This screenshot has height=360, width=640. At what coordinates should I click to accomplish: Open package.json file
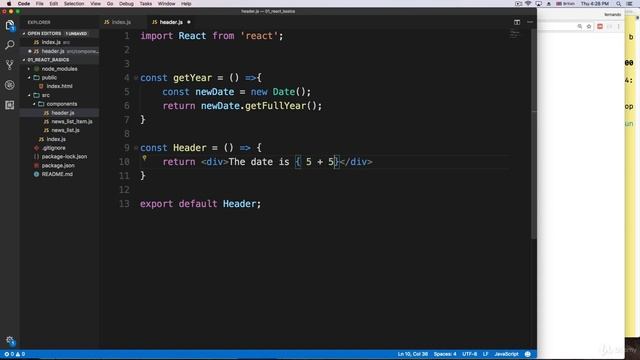[59, 165]
